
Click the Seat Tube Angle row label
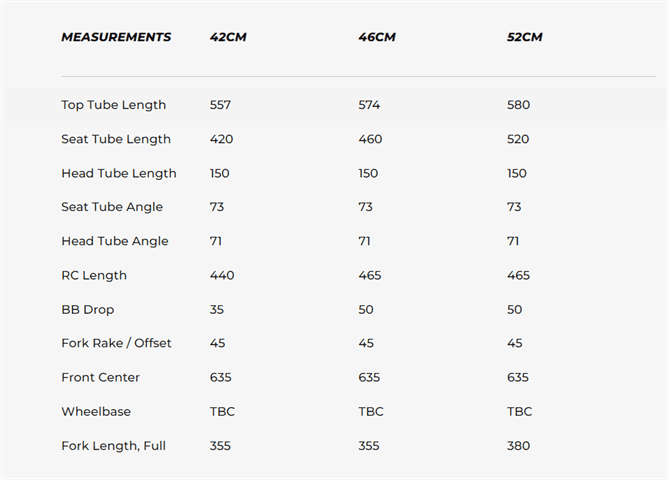coord(112,207)
